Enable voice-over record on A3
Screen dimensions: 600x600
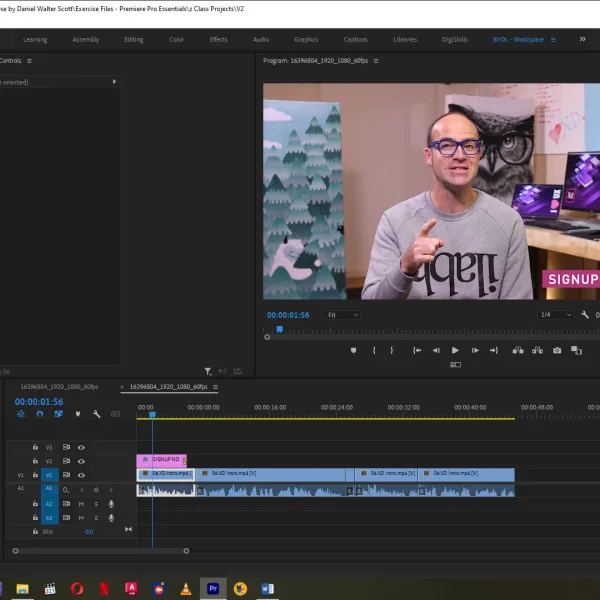coord(111,518)
